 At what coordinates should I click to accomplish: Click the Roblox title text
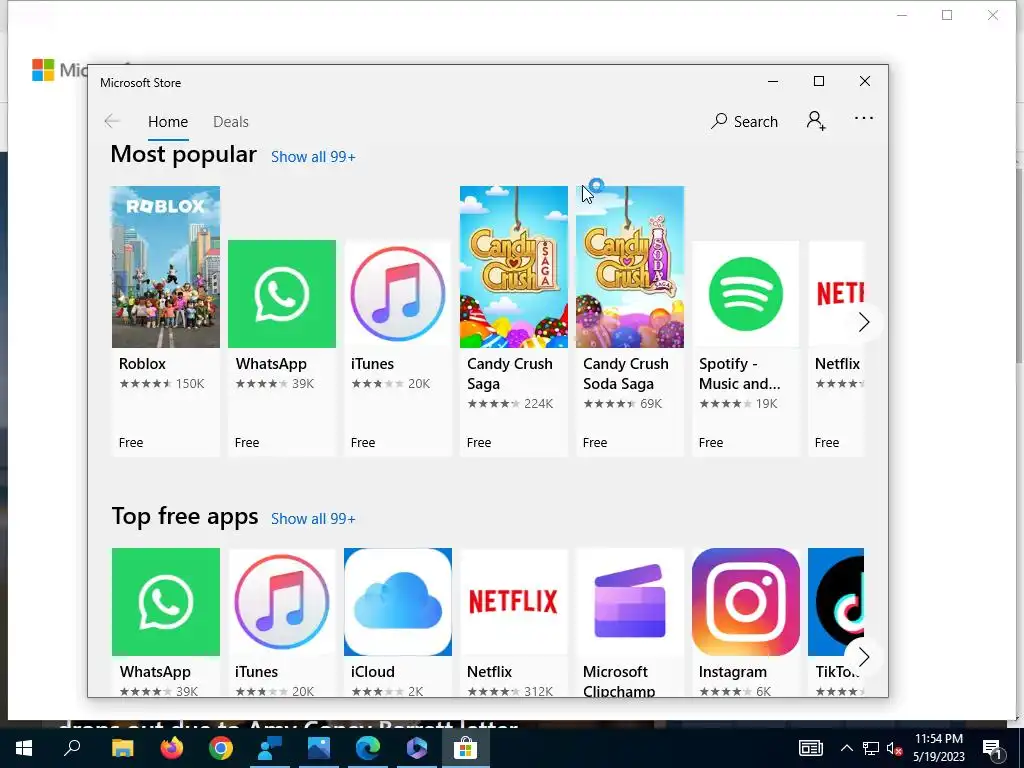click(x=142, y=364)
